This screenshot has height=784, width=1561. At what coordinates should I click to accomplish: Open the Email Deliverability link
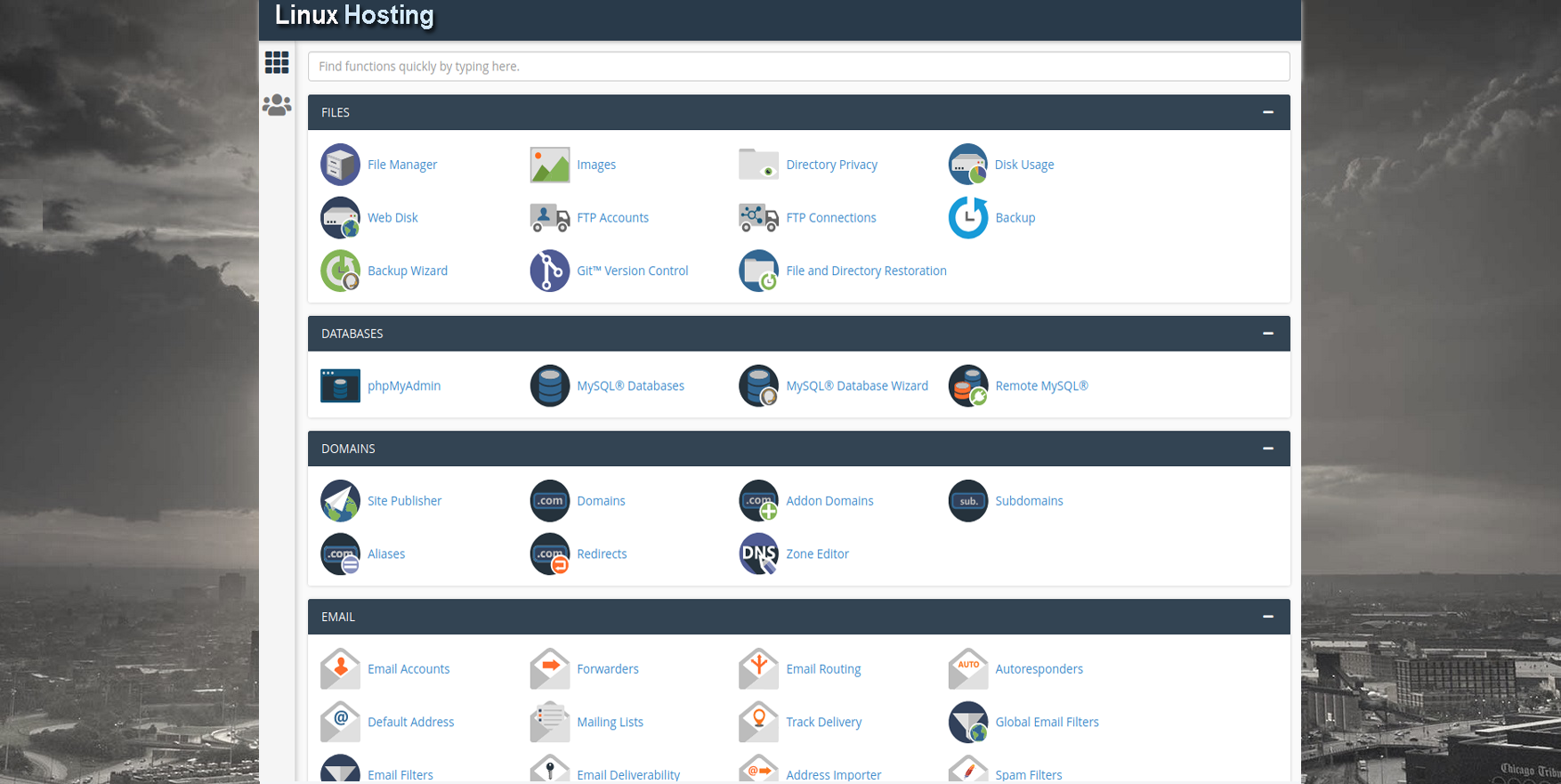pos(628,775)
